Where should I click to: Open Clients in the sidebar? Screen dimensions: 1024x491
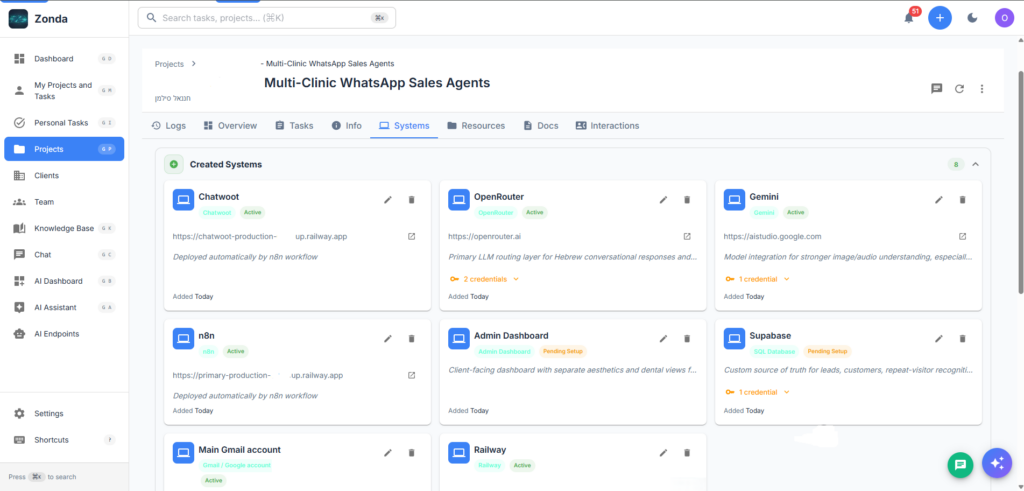64,176
